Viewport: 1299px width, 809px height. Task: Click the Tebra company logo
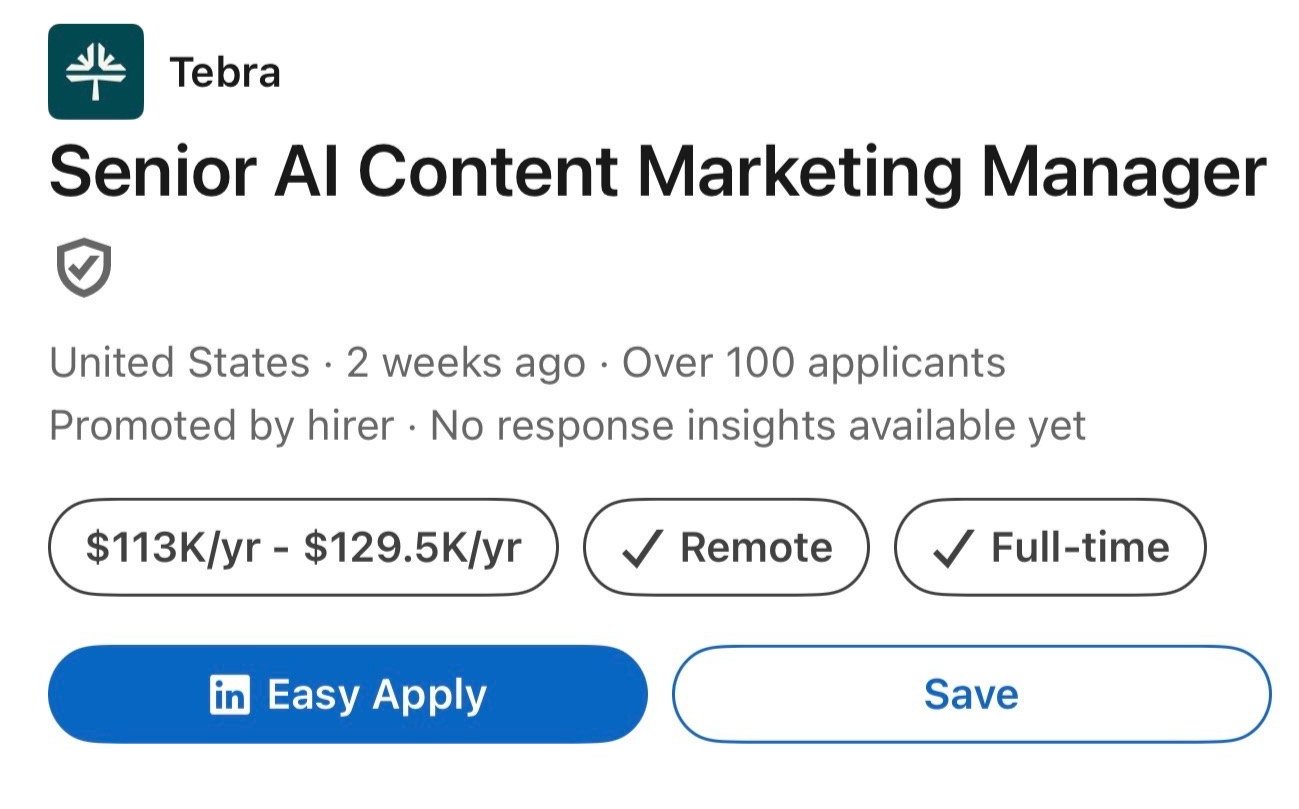click(x=95, y=72)
